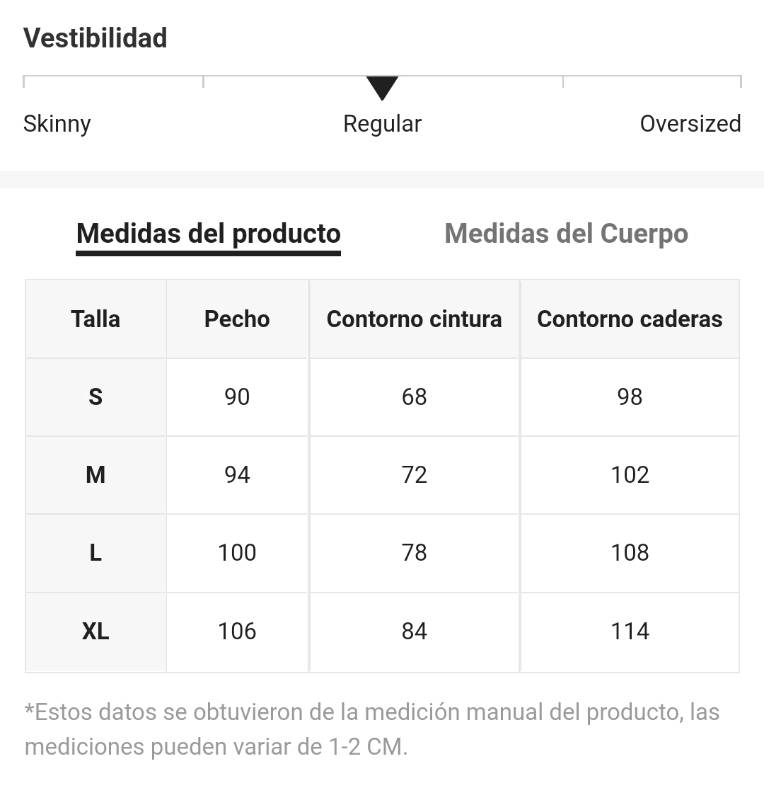The width and height of the screenshot is (764, 800).
Task: Click the Vestibilidad heading
Action: (x=95, y=38)
